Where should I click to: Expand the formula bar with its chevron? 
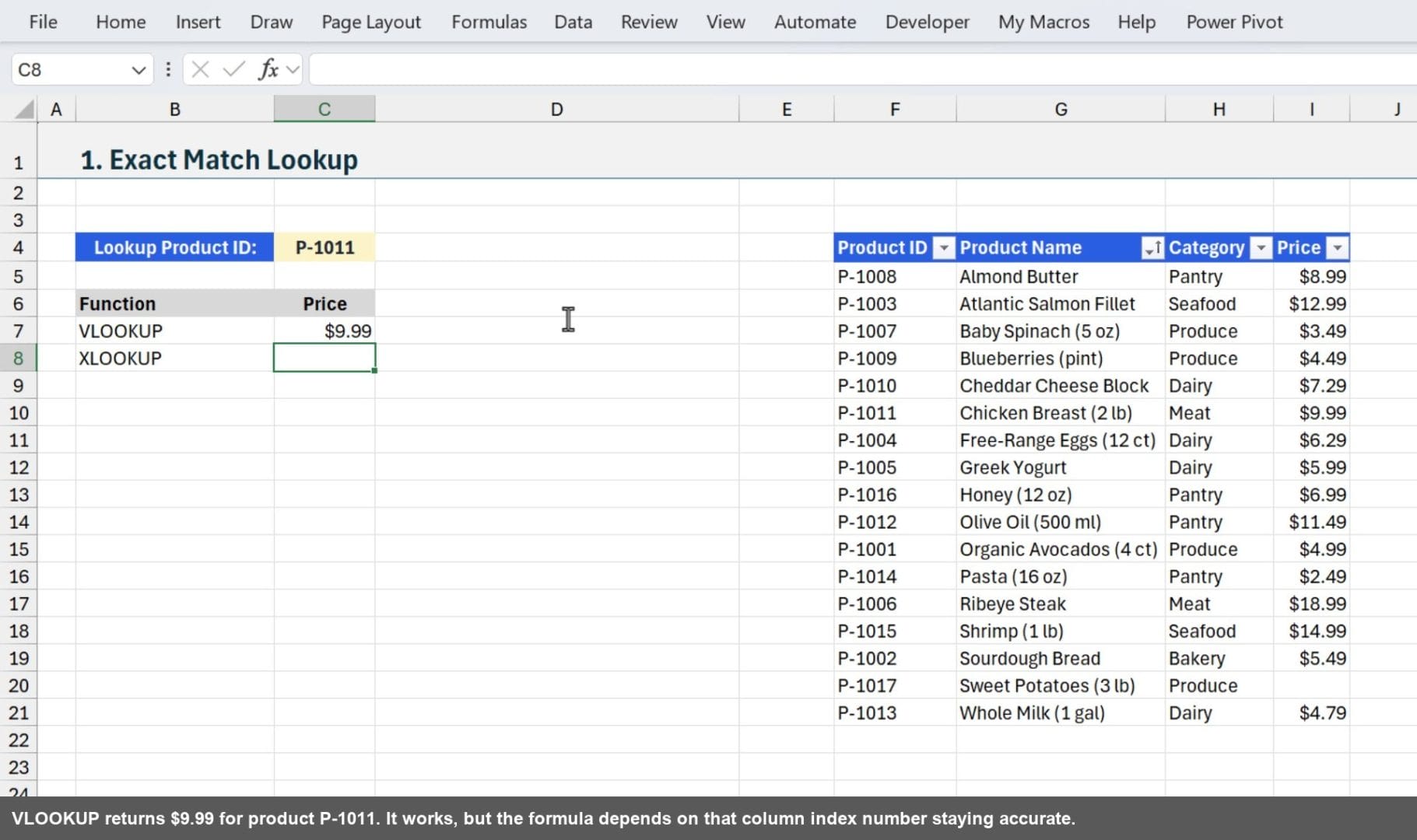click(292, 69)
